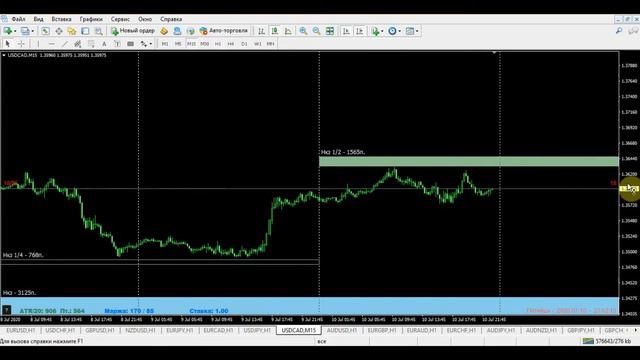Switch to the EURUSD,H1 chart tab

point(20,330)
